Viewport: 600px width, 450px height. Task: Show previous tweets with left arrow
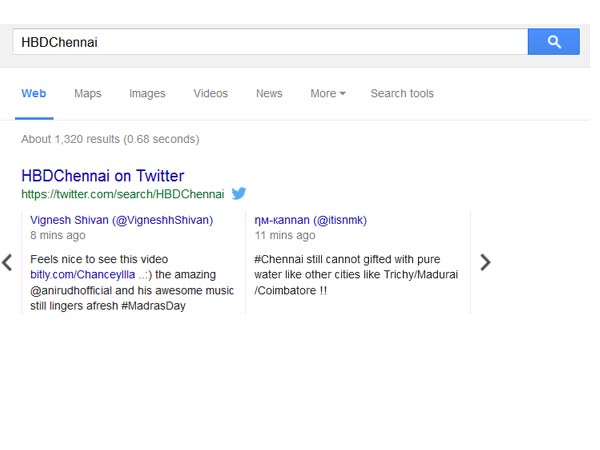[x=7, y=262]
